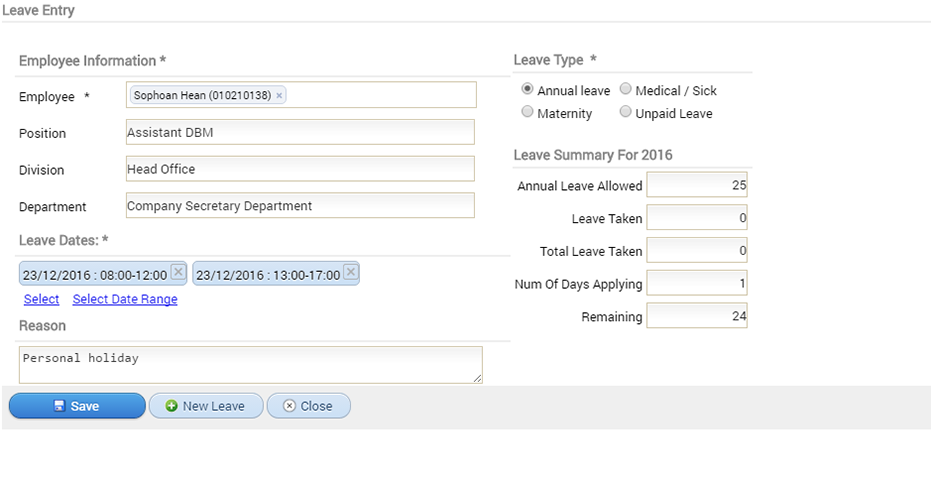Choose Unpaid Leave radio button
Screen dimensions: 931x480
click(x=625, y=112)
